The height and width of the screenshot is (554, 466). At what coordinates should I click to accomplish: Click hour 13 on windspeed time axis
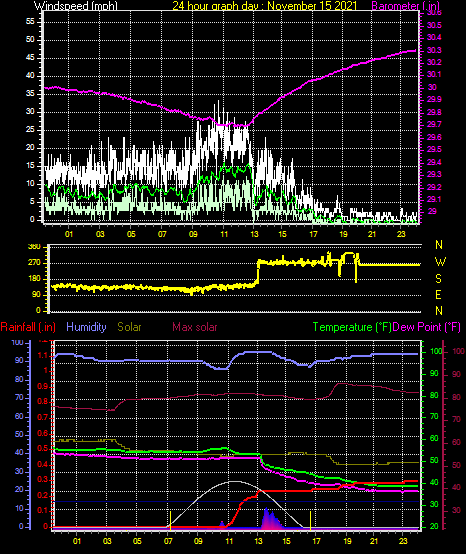pos(254,234)
